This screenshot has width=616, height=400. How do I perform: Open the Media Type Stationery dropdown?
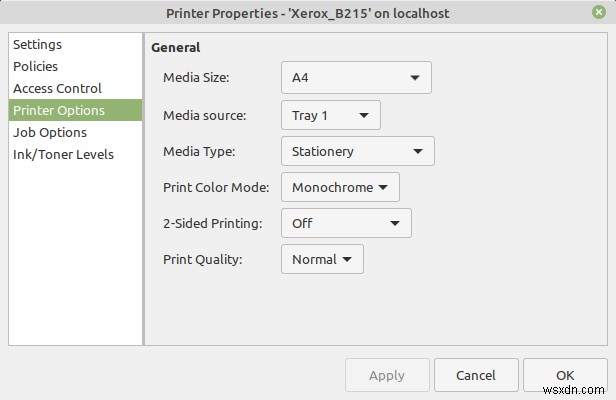tap(357, 152)
